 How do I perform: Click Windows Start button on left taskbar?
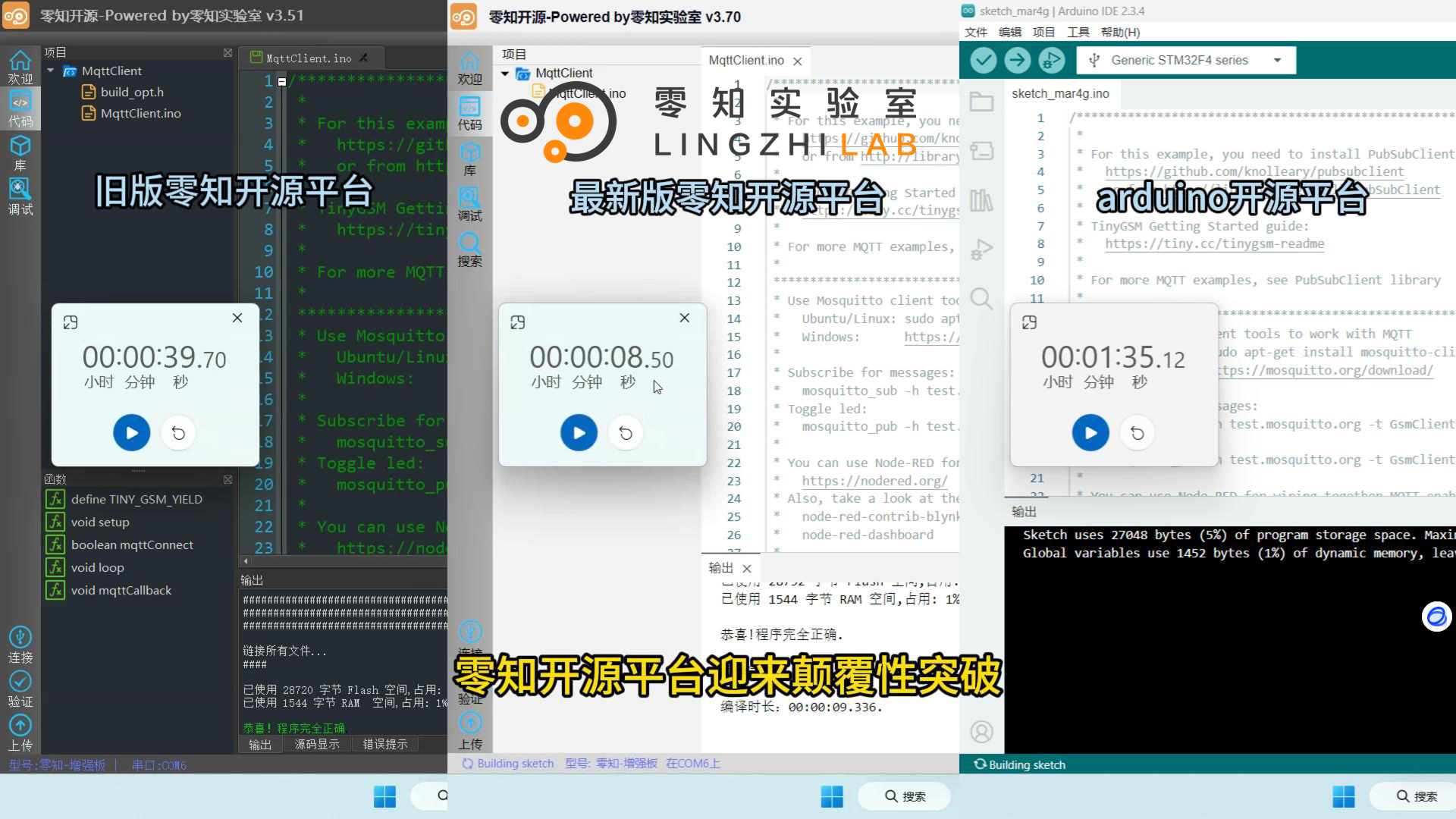[385, 796]
